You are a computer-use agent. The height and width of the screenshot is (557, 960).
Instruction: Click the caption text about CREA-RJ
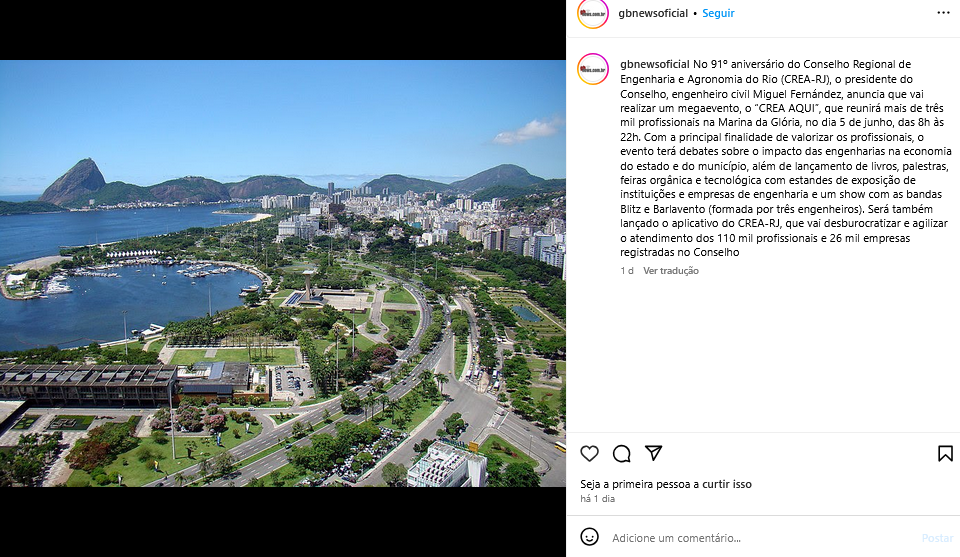[786, 159]
